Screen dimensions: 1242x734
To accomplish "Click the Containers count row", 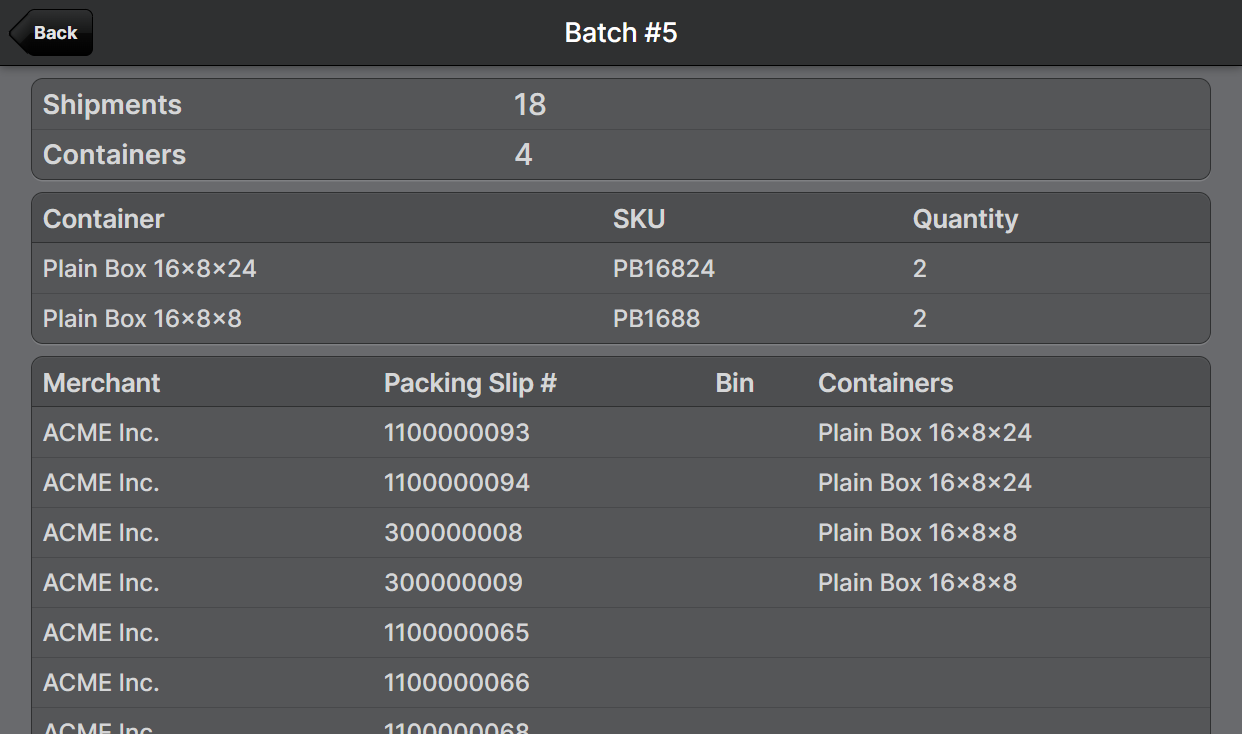I will click(620, 155).
